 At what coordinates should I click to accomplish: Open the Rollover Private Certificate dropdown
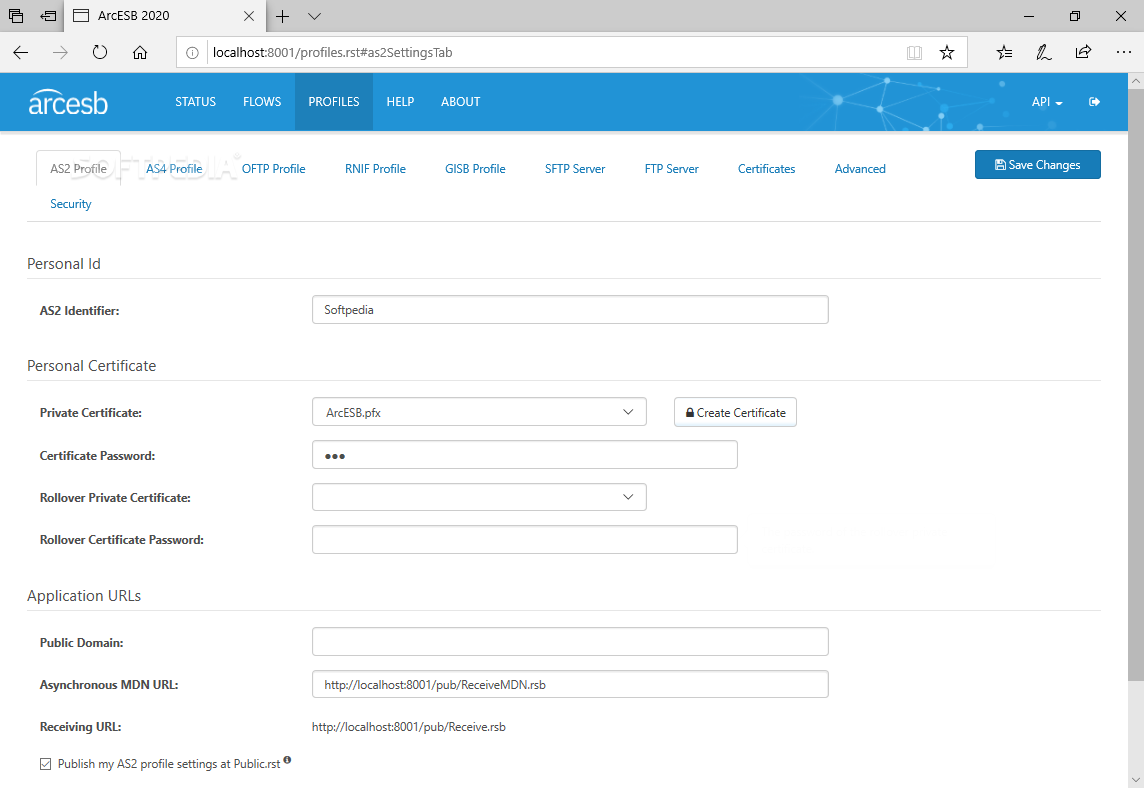[479, 497]
